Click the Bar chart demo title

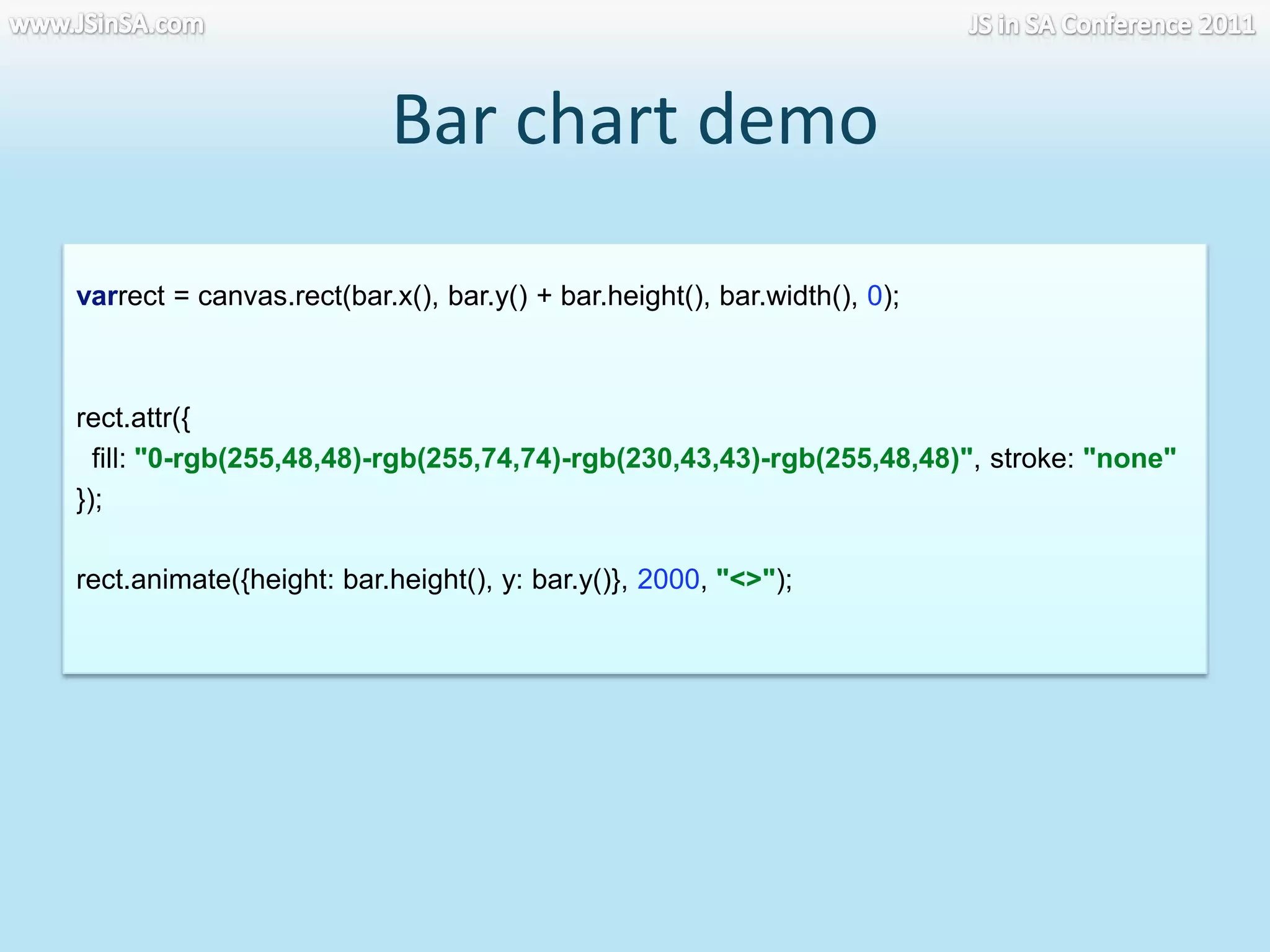[635, 119]
